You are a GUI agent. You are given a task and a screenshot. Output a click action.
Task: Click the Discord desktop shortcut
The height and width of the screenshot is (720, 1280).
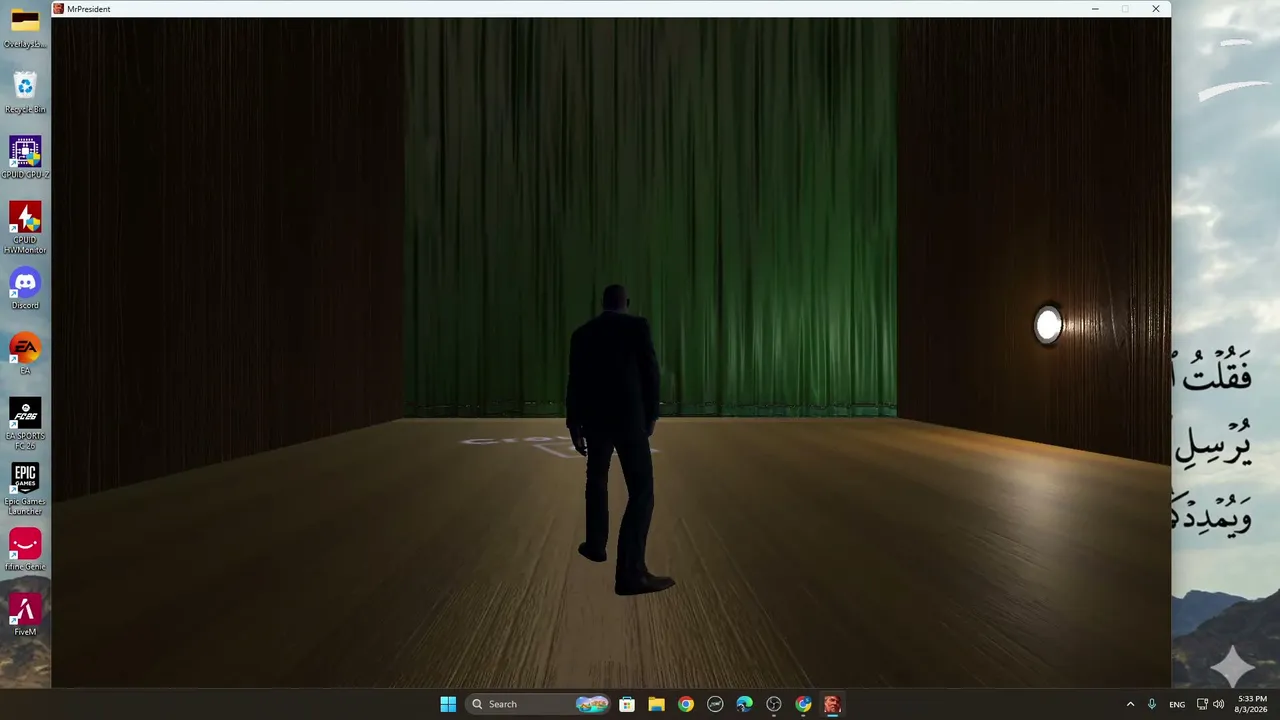point(25,289)
